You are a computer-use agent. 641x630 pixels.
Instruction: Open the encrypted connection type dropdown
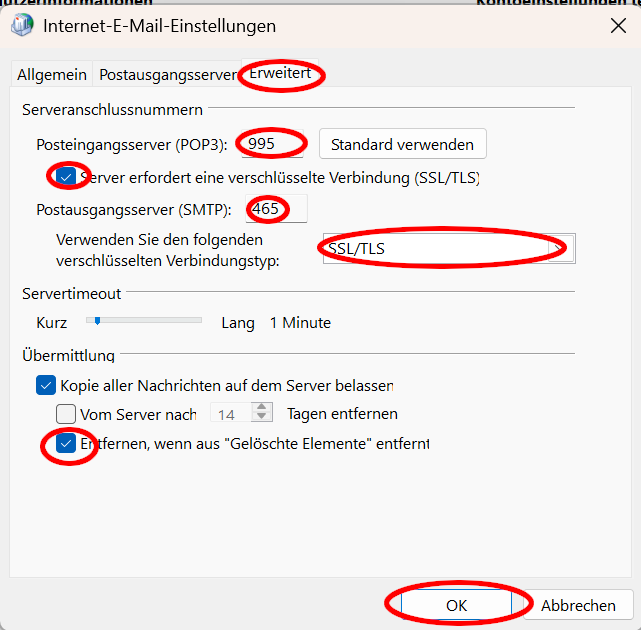[x=446, y=248]
